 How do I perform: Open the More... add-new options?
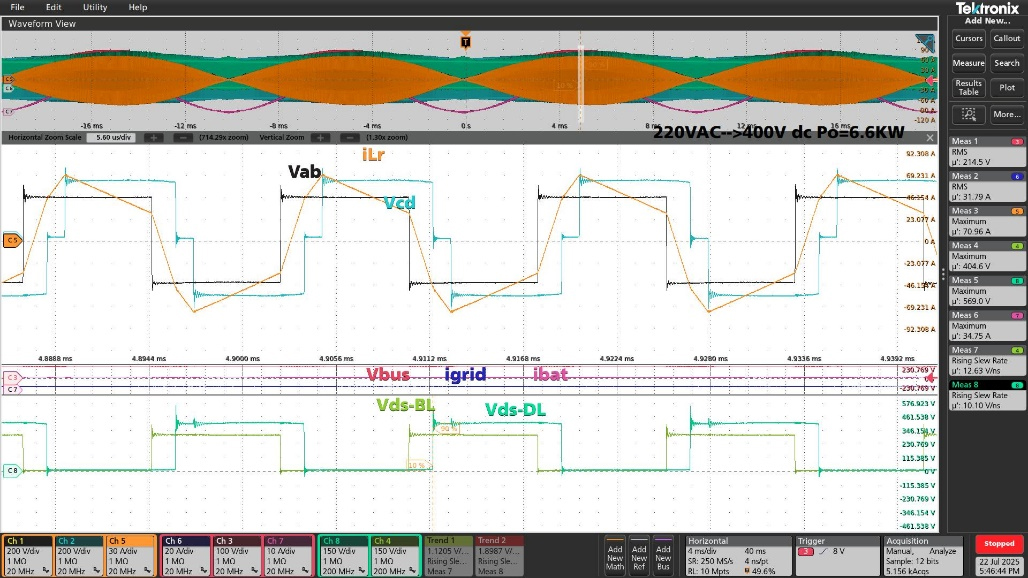[1006, 114]
